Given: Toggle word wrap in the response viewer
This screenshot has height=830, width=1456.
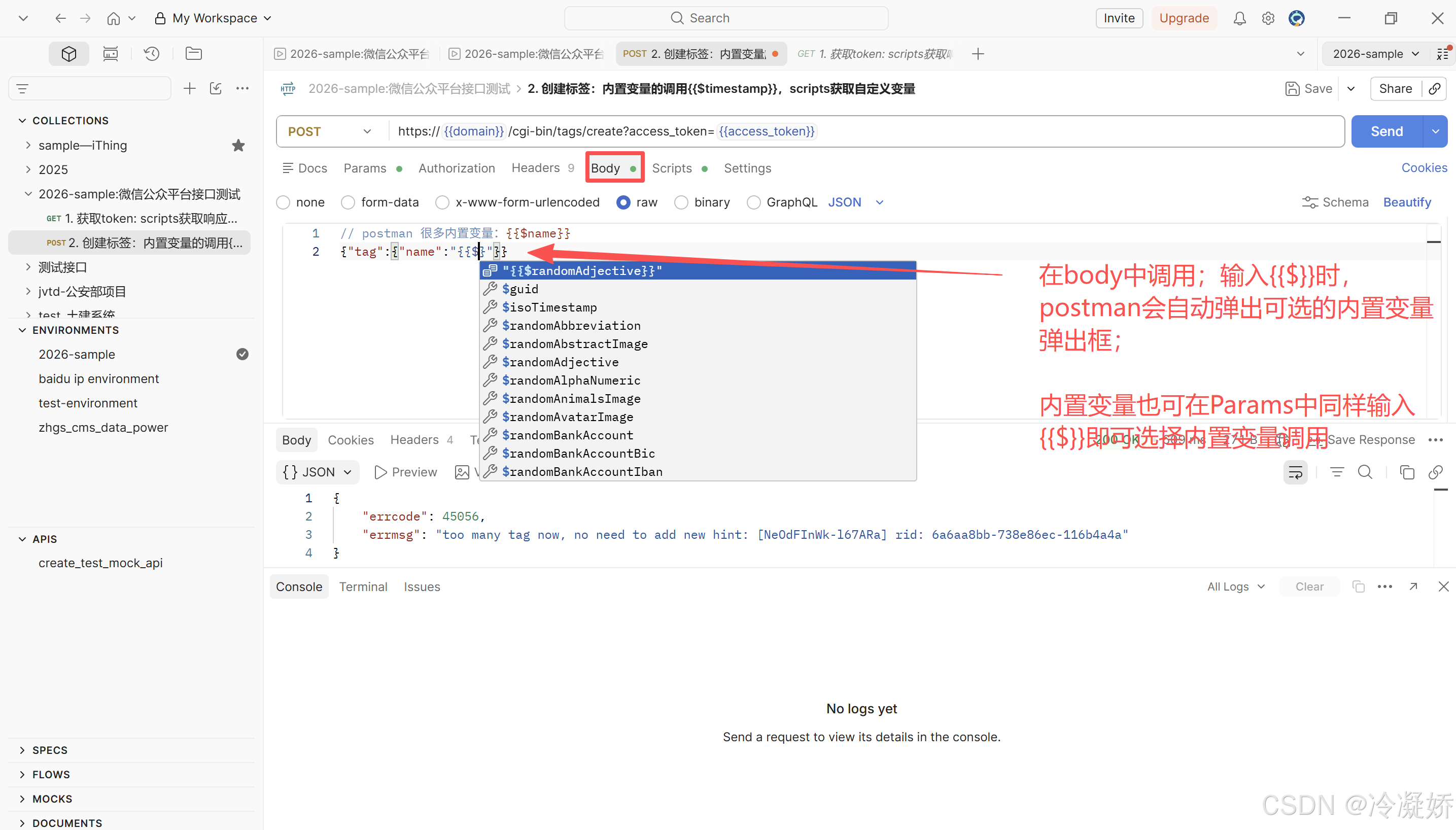Looking at the screenshot, I should [x=1295, y=472].
